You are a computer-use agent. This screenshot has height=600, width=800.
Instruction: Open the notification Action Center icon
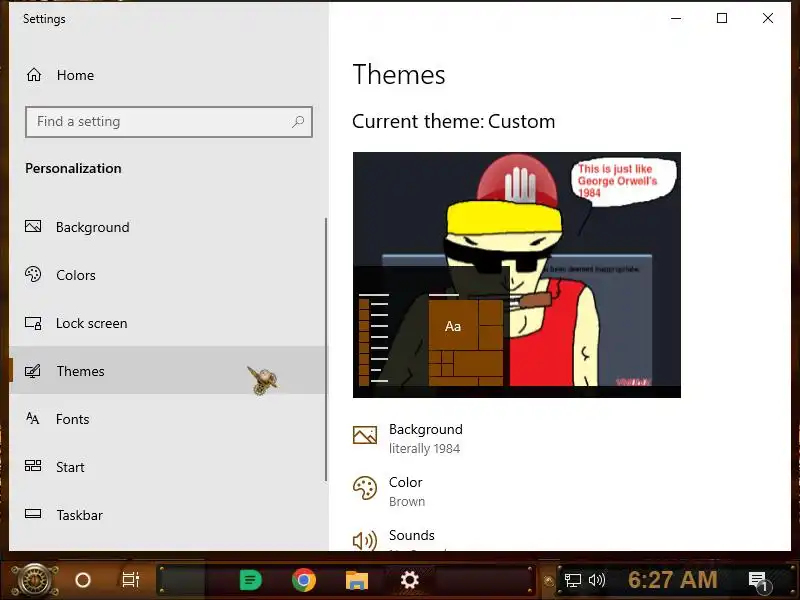[x=758, y=580]
